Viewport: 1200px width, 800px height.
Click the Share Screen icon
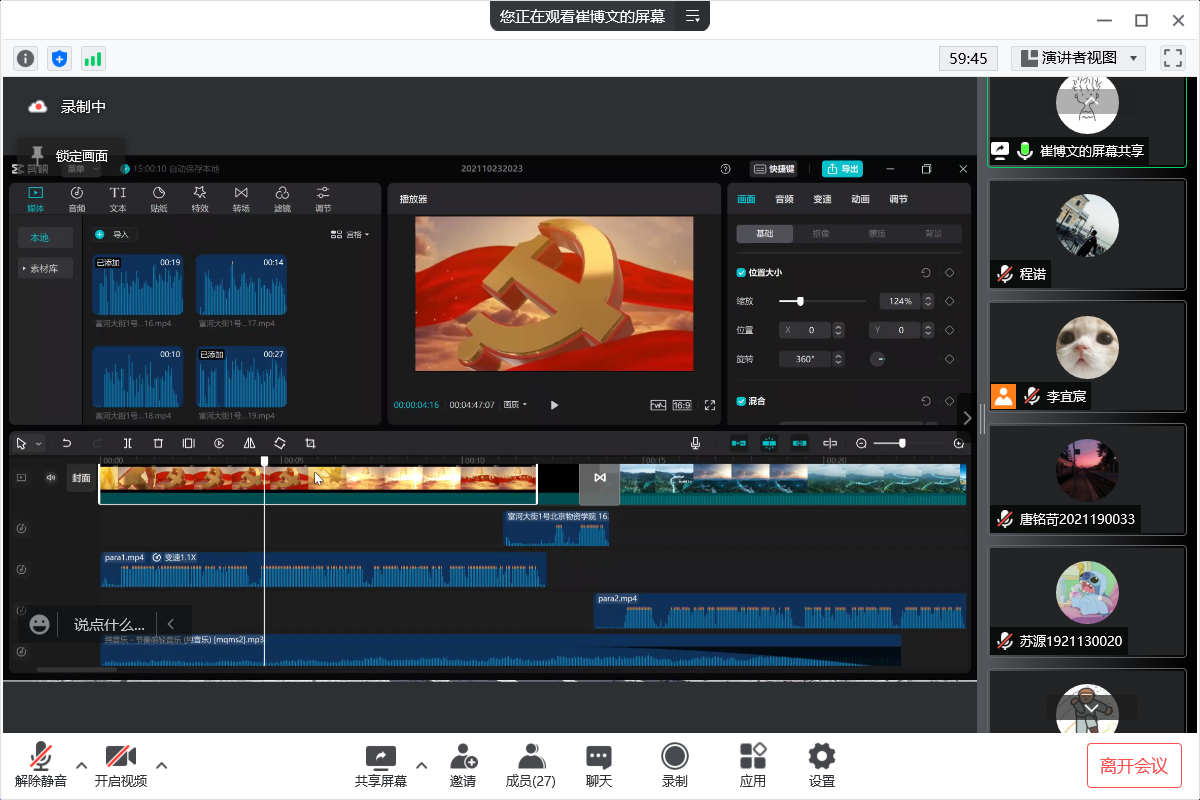pos(380,765)
